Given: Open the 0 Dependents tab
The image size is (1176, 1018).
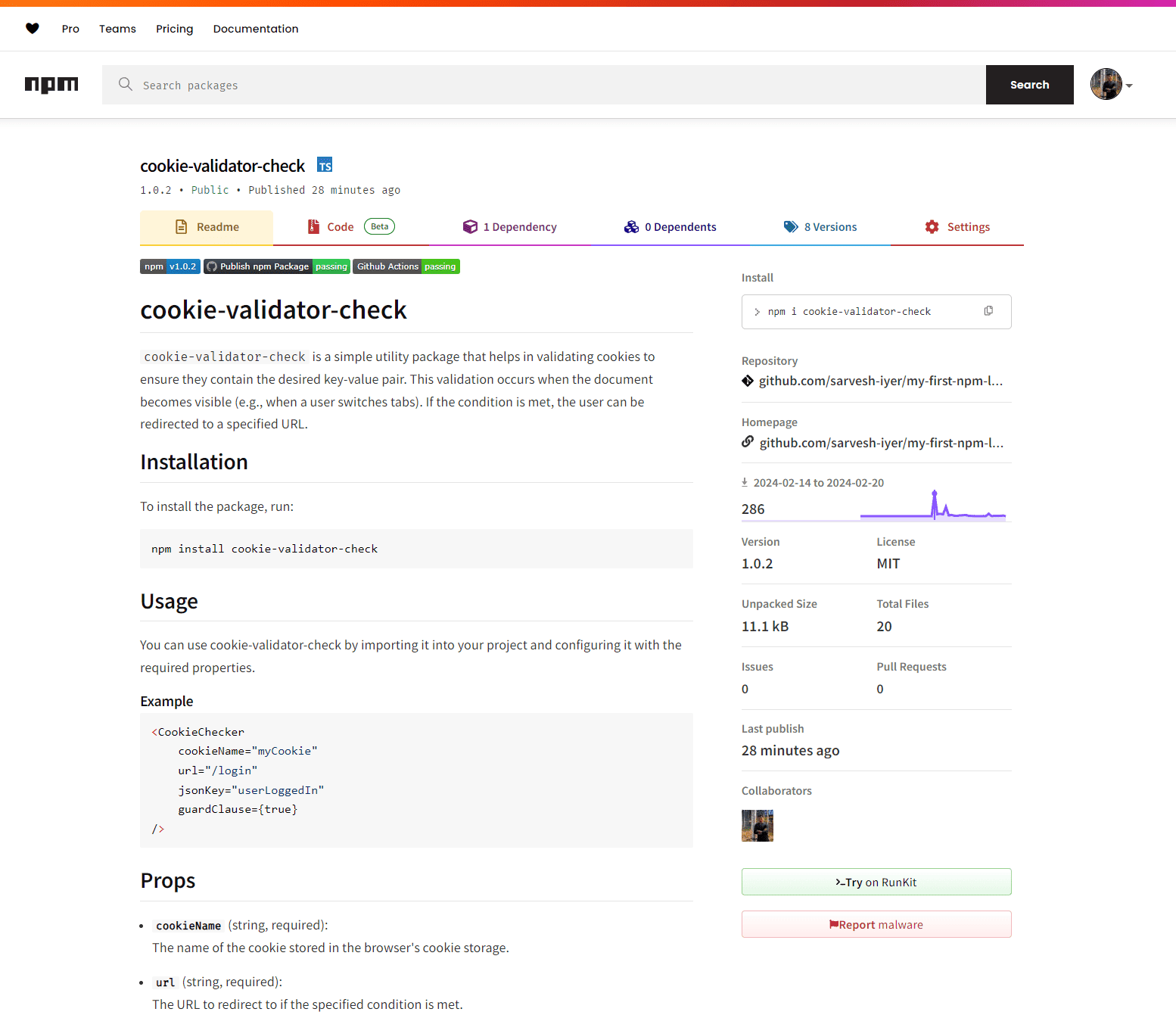Looking at the screenshot, I should click(670, 227).
